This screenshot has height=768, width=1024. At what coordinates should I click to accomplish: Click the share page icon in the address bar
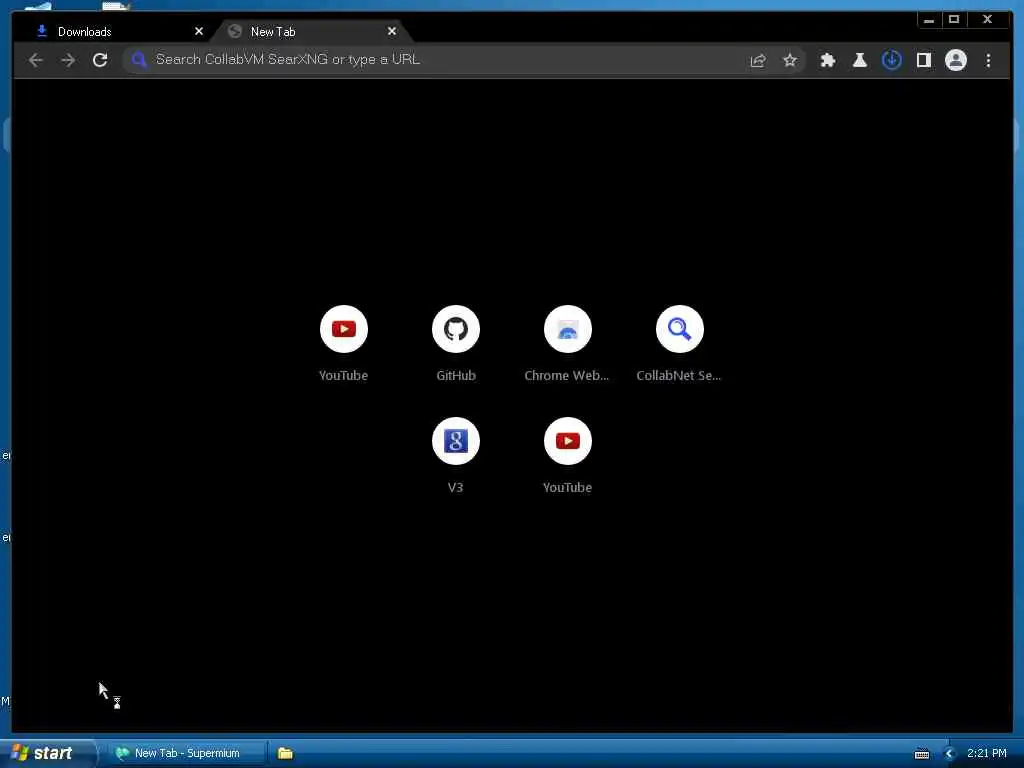[758, 60]
